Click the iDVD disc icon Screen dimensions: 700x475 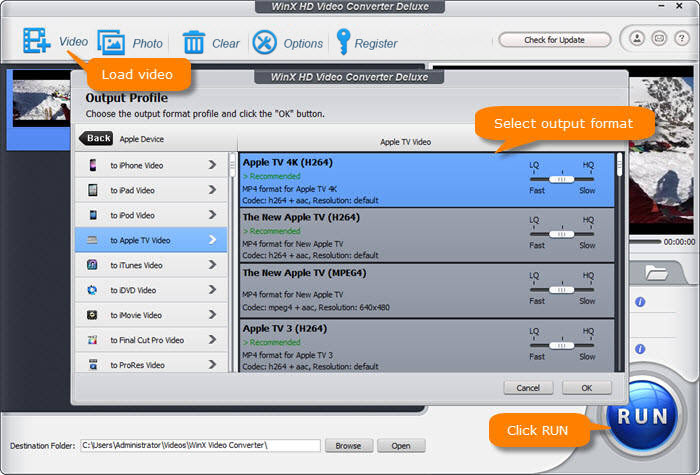click(92, 290)
